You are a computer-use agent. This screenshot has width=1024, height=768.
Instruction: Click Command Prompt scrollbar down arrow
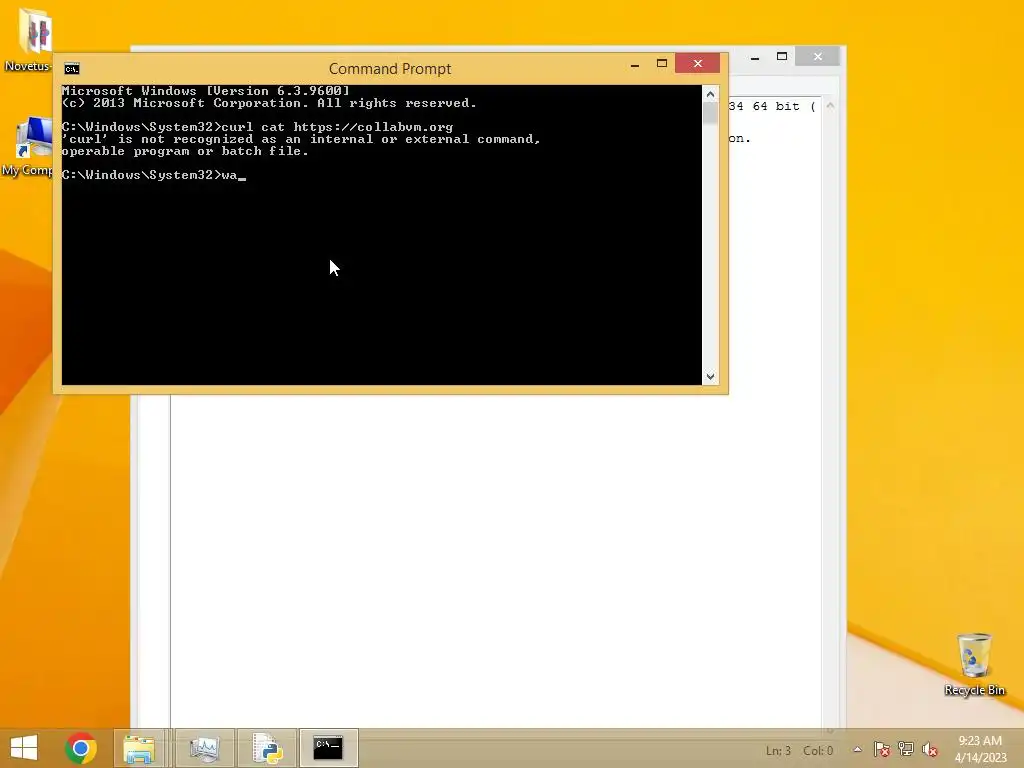click(x=711, y=377)
